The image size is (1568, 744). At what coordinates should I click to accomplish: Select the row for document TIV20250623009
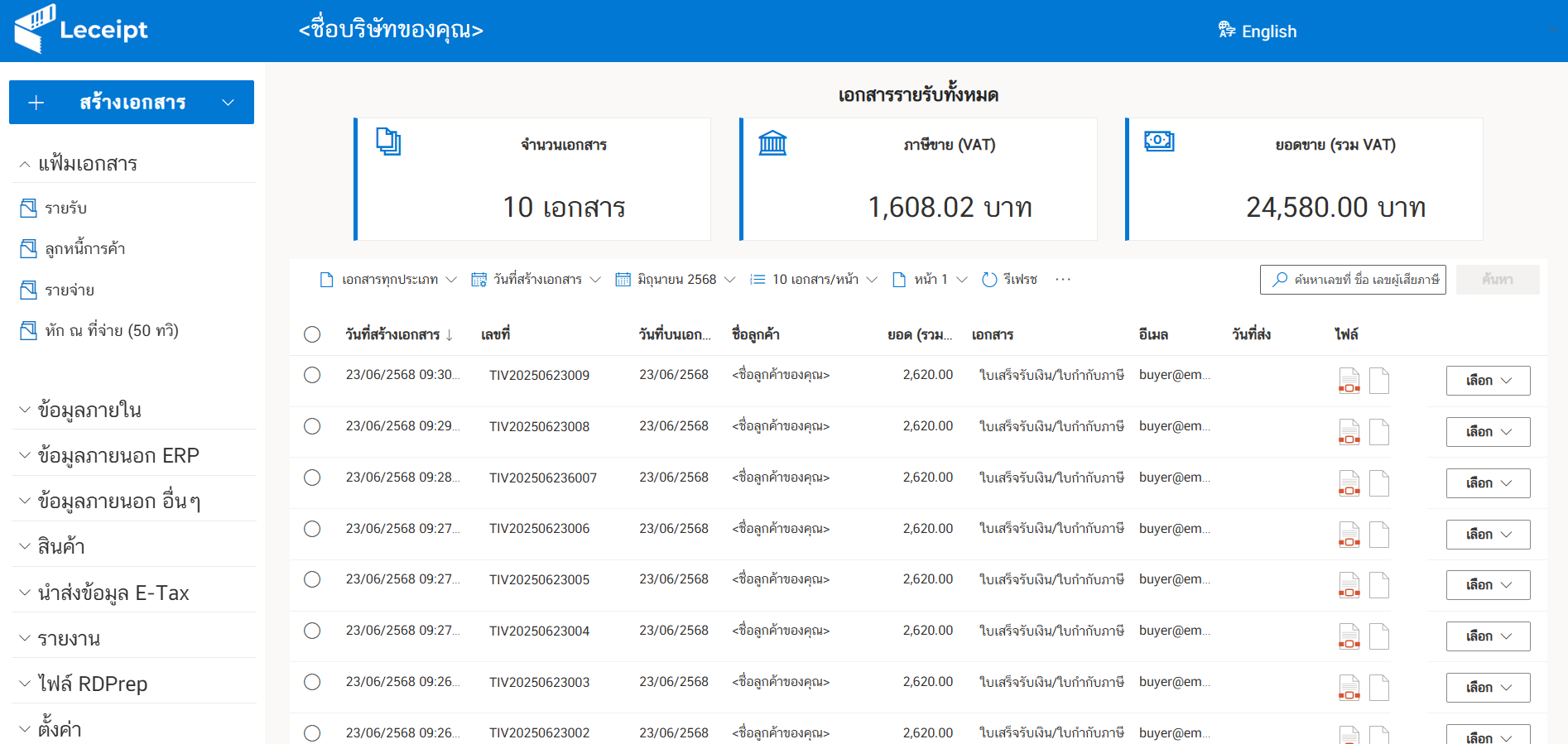[312, 375]
